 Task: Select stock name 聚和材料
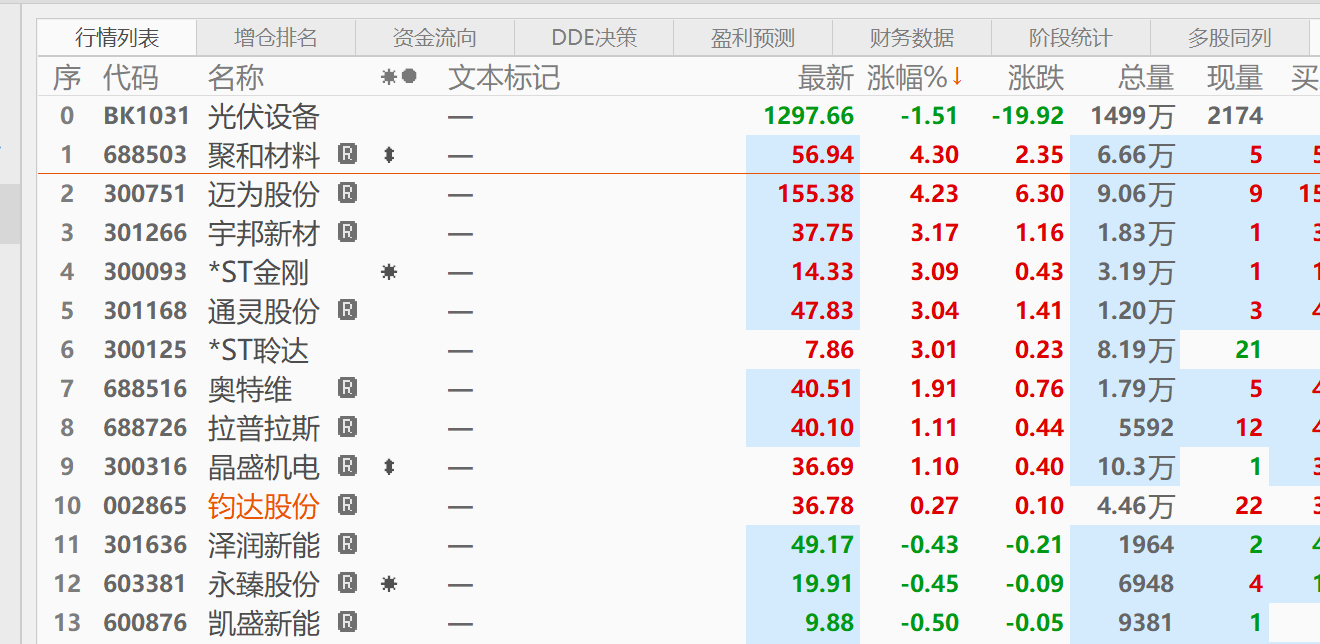[264, 155]
